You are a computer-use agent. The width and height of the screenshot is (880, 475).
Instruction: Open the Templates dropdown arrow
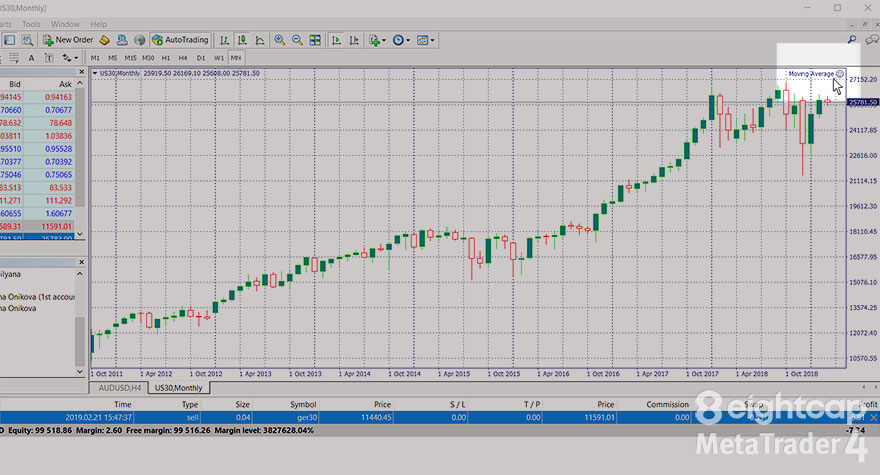coord(432,40)
